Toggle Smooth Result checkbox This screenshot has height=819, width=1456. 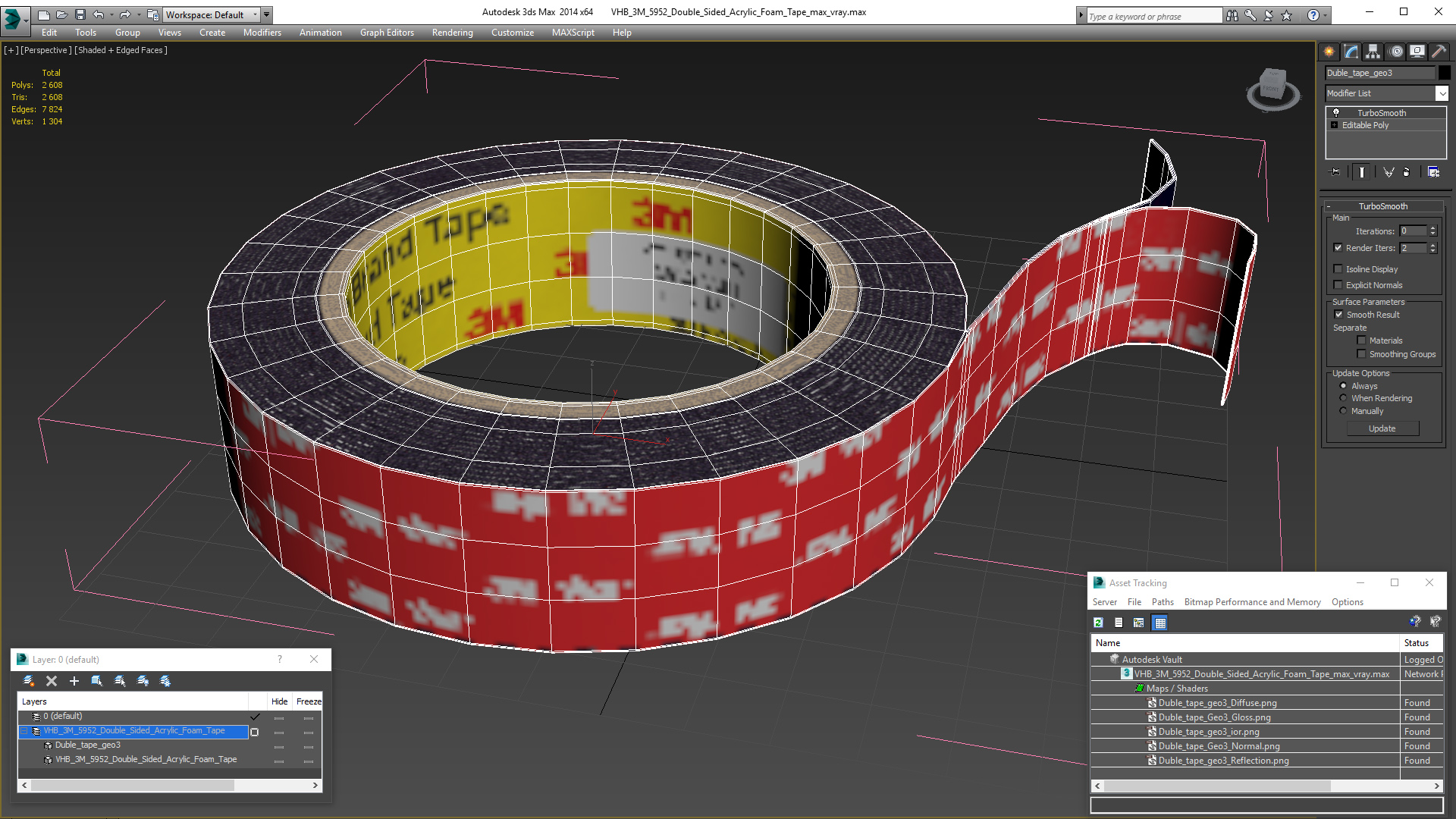tap(1339, 315)
